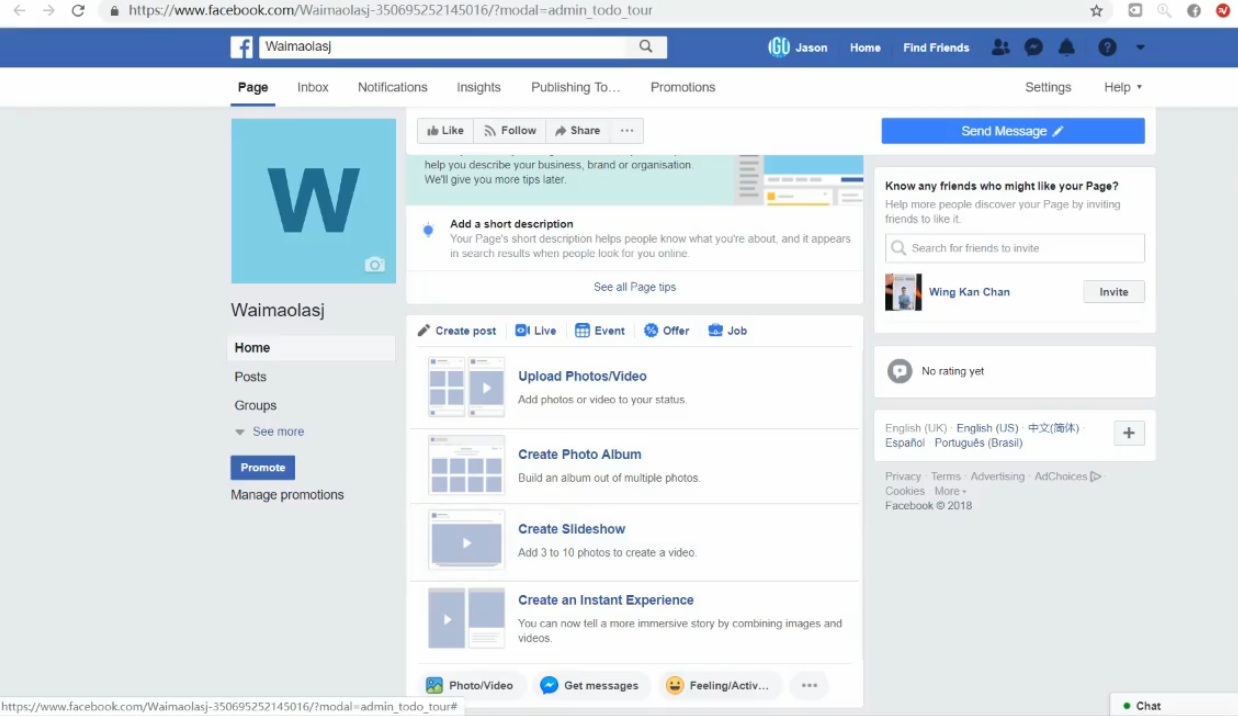Open Upload Photos/Video link
The height and width of the screenshot is (716, 1238).
[x=582, y=376]
